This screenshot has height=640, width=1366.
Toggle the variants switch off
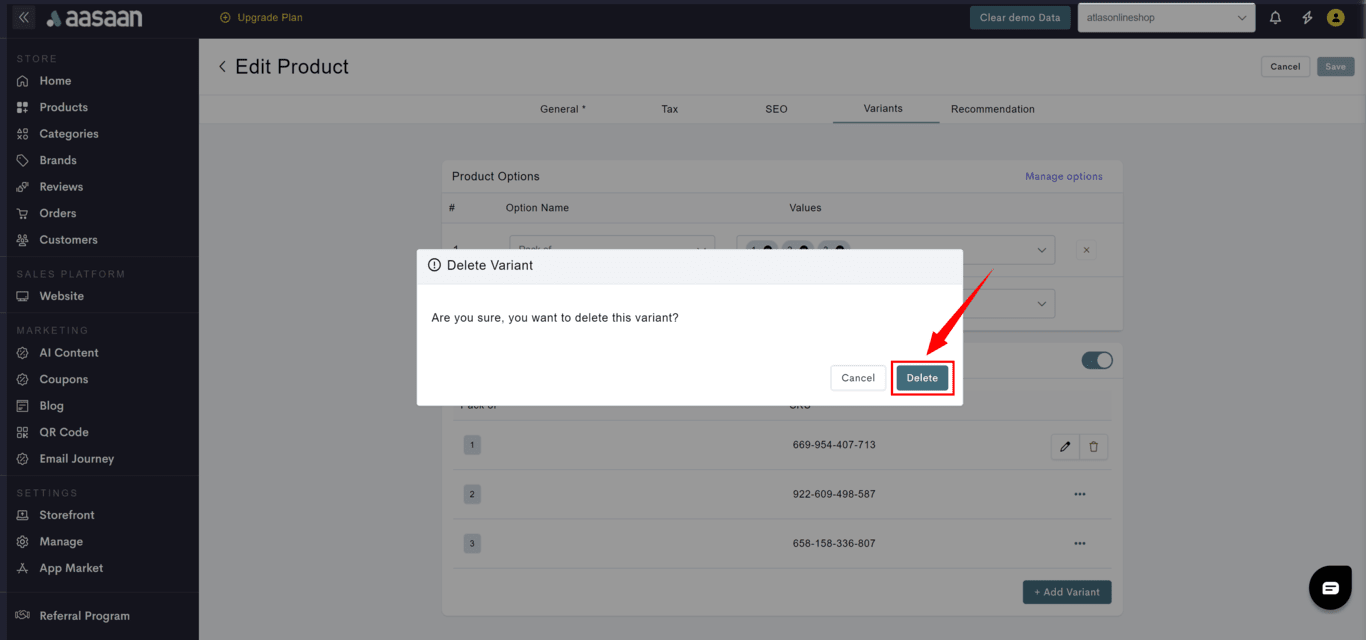tap(1097, 360)
